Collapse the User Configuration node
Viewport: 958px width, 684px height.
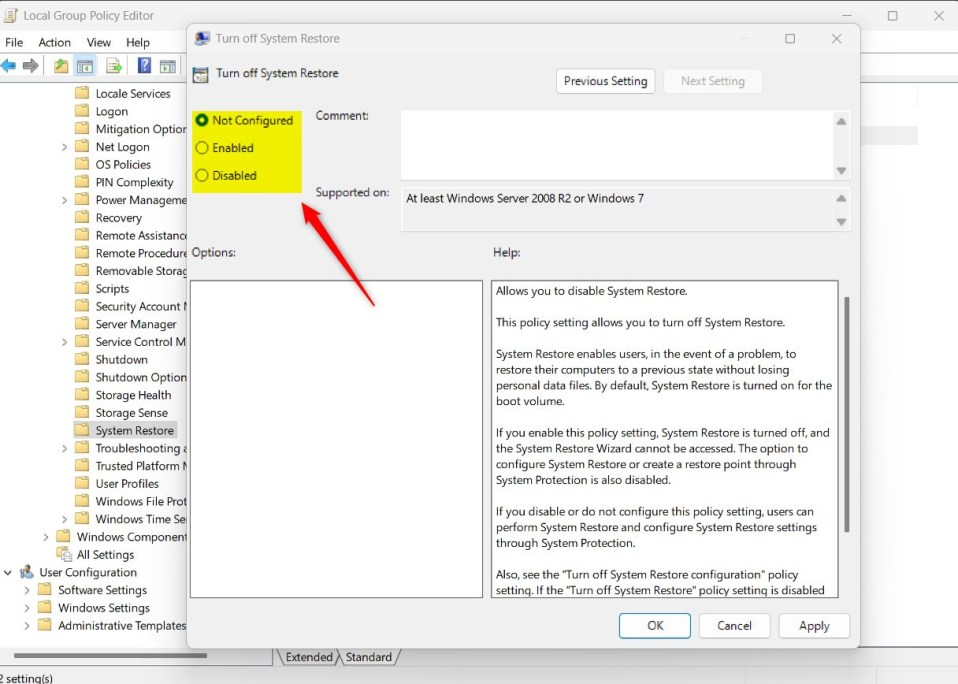pos(8,572)
